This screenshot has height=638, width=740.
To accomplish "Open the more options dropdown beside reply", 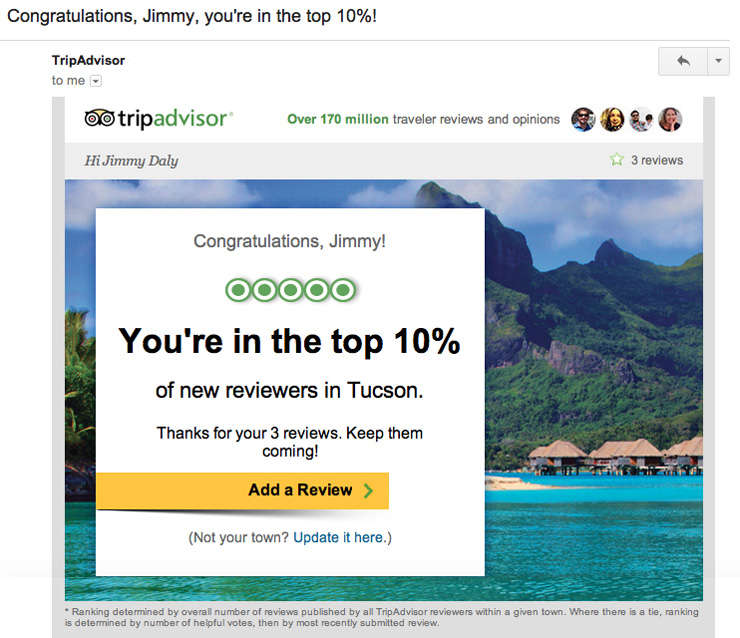I will pyautogui.click(x=719, y=61).
